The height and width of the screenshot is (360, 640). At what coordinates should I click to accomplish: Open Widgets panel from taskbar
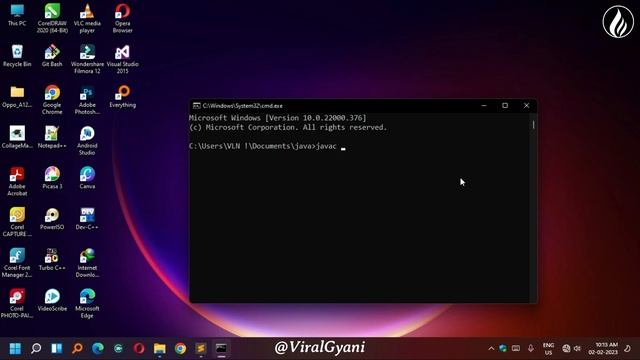(x=57, y=349)
